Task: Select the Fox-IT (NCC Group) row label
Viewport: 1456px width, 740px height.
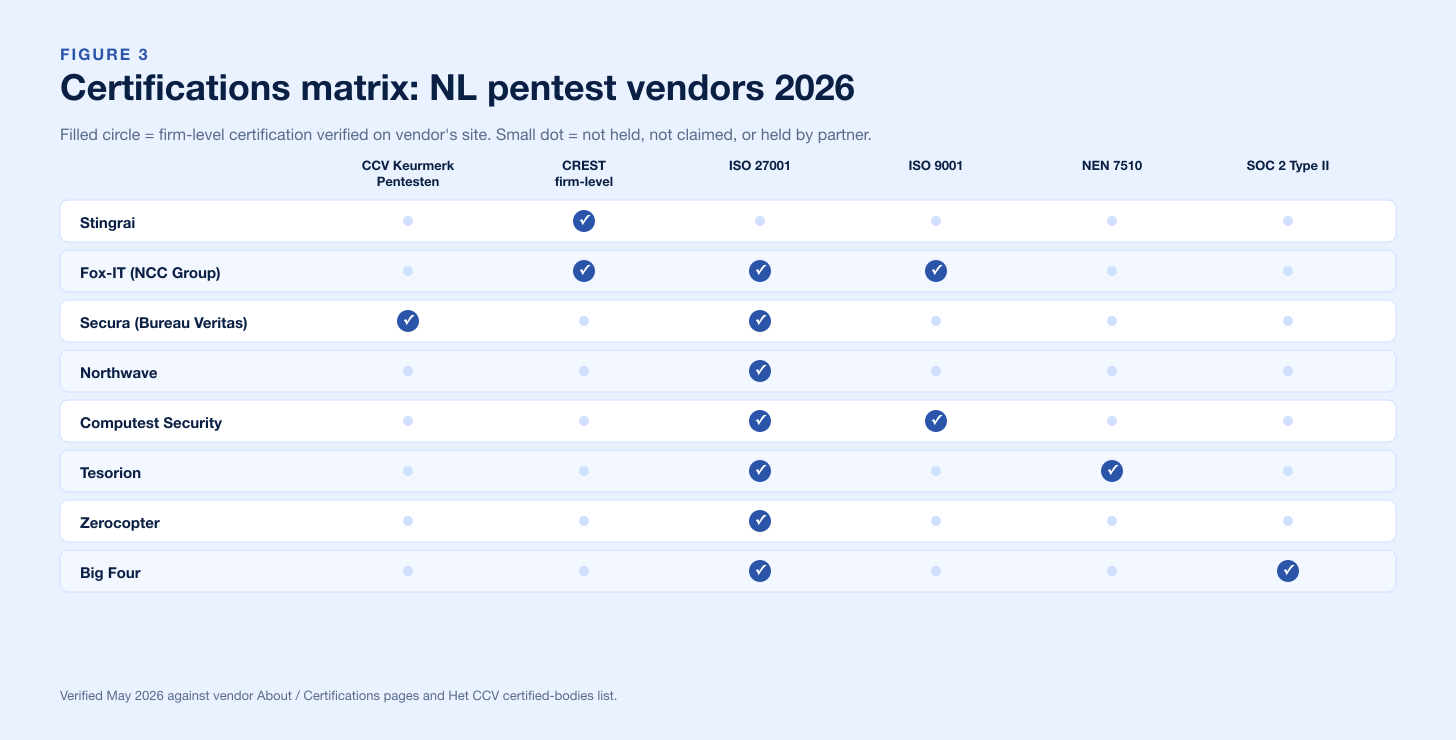Action: [150, 273]
